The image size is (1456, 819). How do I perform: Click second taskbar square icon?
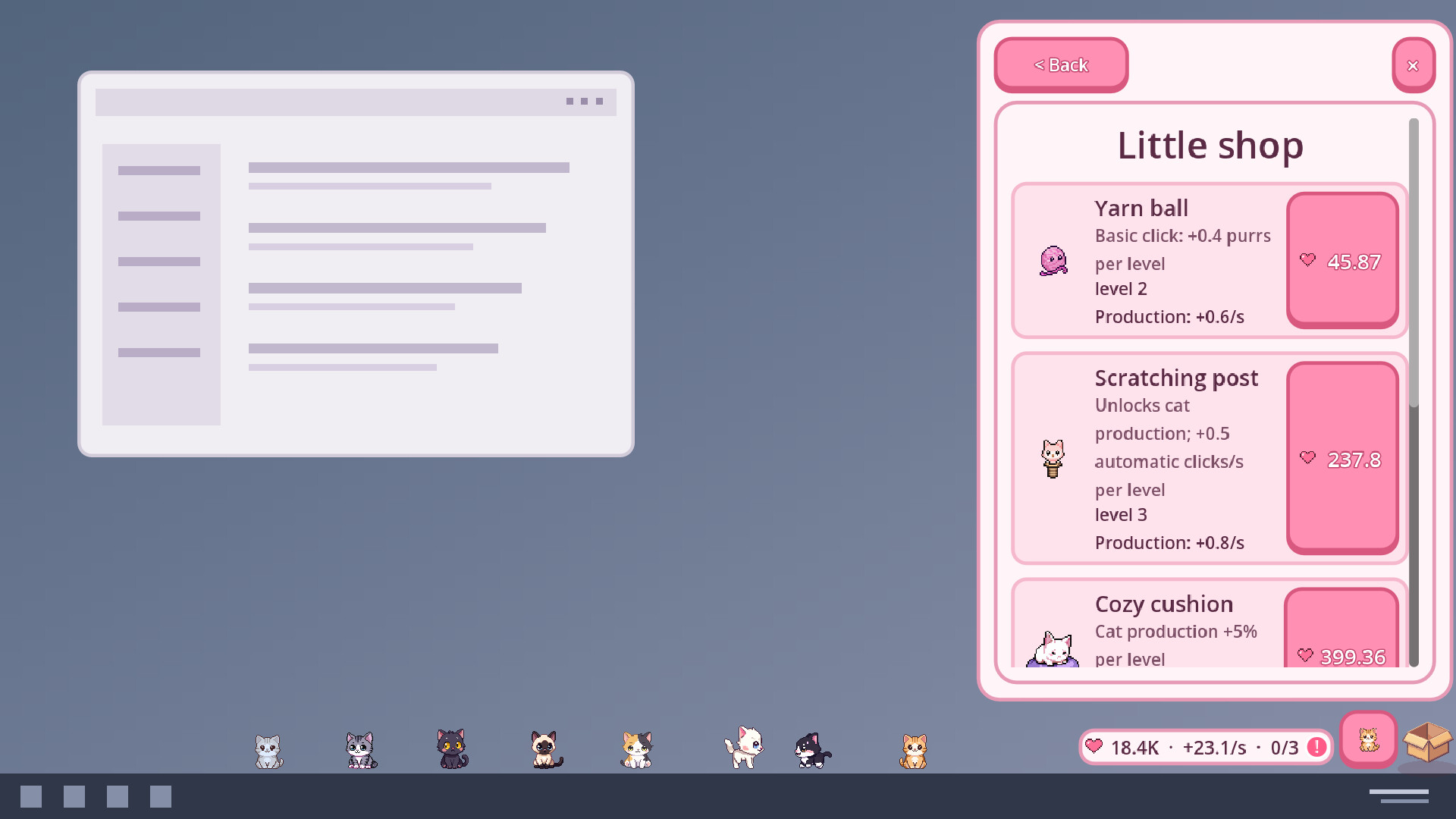[74, 796]
